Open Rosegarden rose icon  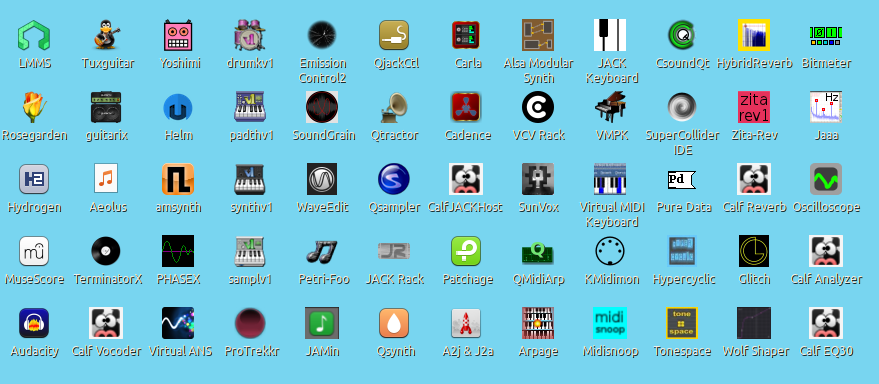(34, 107)
